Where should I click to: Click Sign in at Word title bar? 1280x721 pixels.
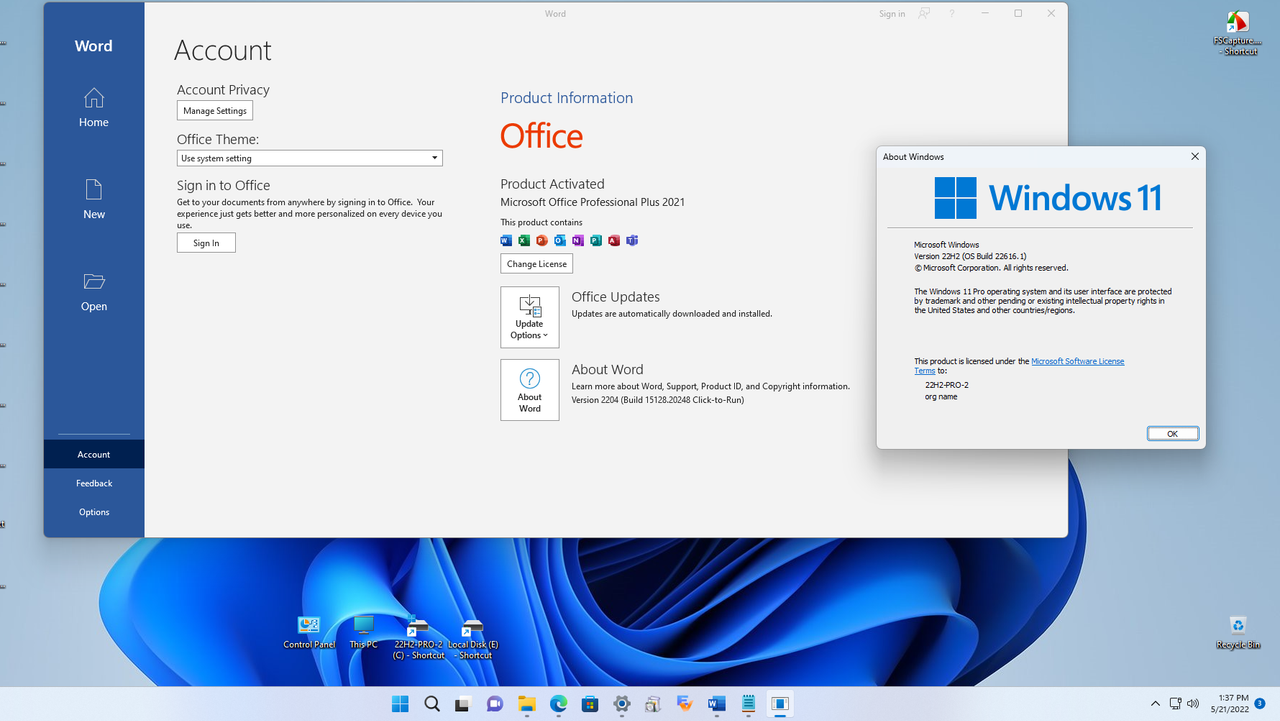[x=892, y=14]
